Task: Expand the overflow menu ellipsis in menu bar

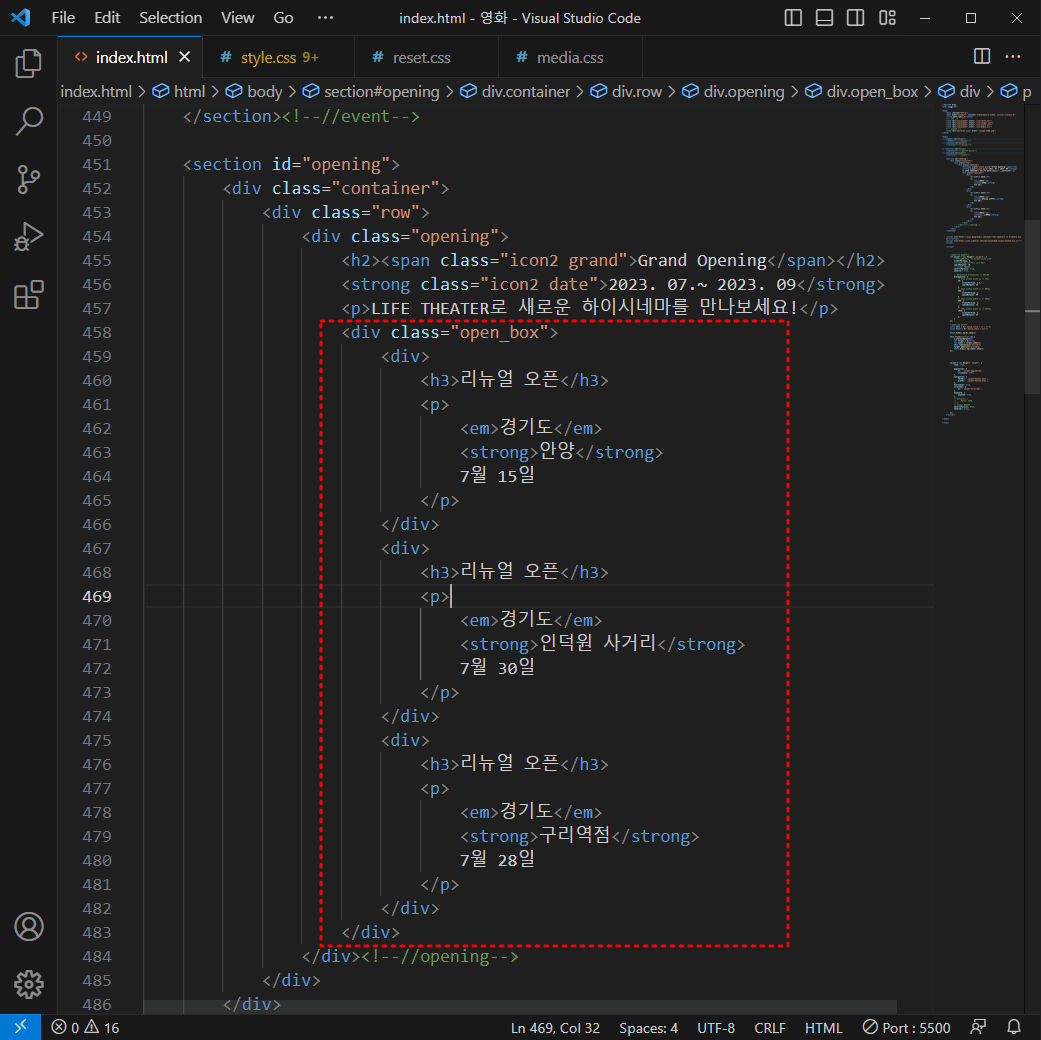Action: click(325, 18)
